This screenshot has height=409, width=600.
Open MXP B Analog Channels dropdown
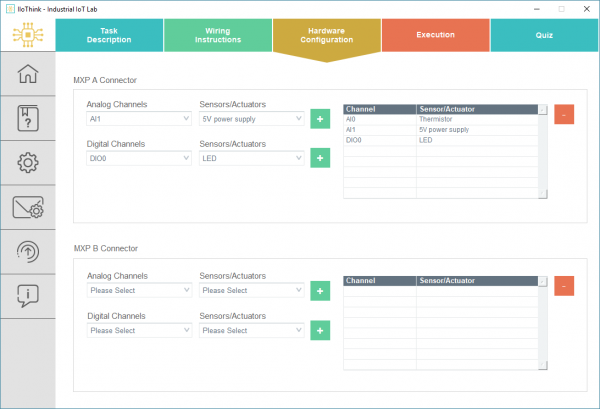click(x=139, y=291)
